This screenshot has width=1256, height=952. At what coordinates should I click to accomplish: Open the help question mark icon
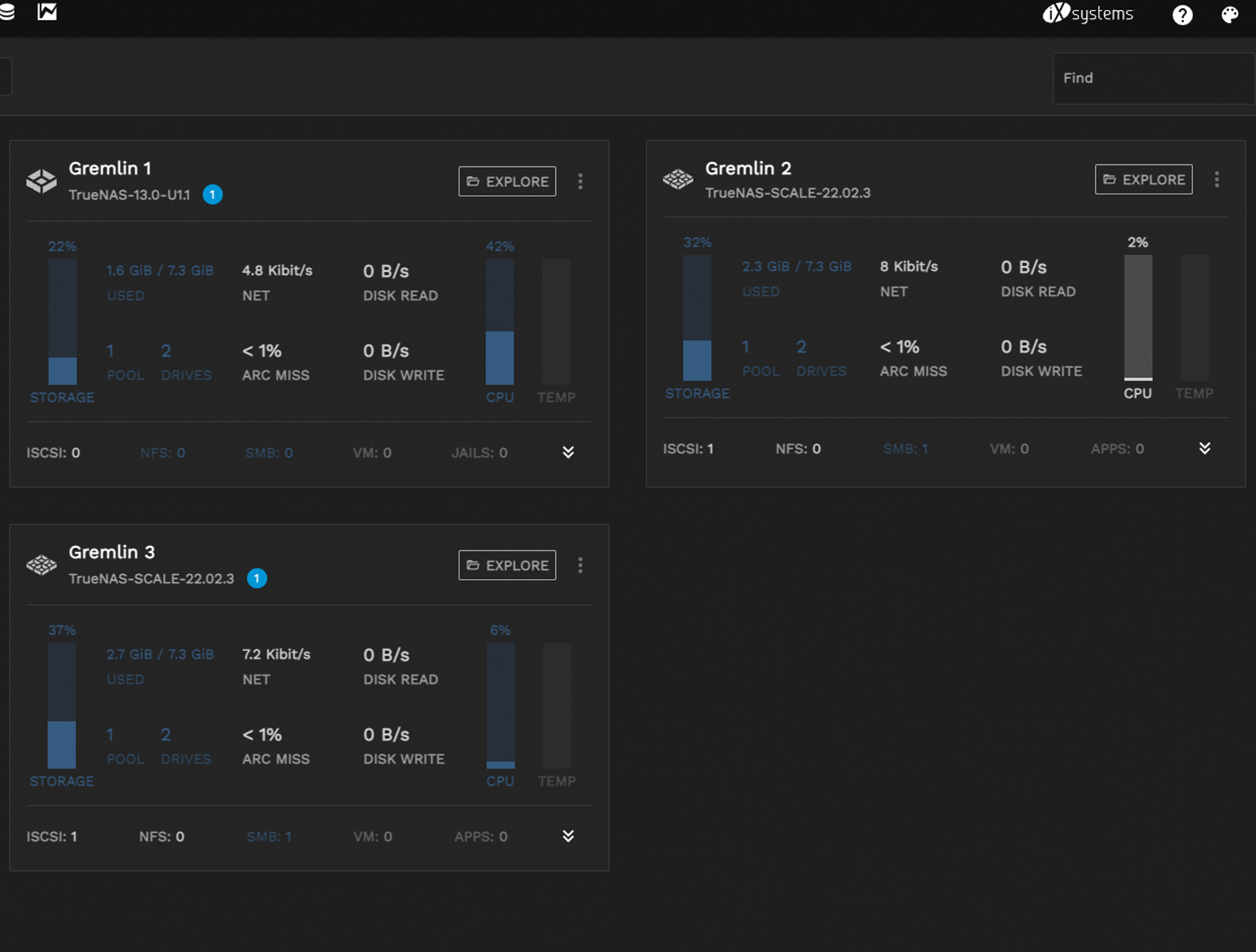coord(1182,15)
